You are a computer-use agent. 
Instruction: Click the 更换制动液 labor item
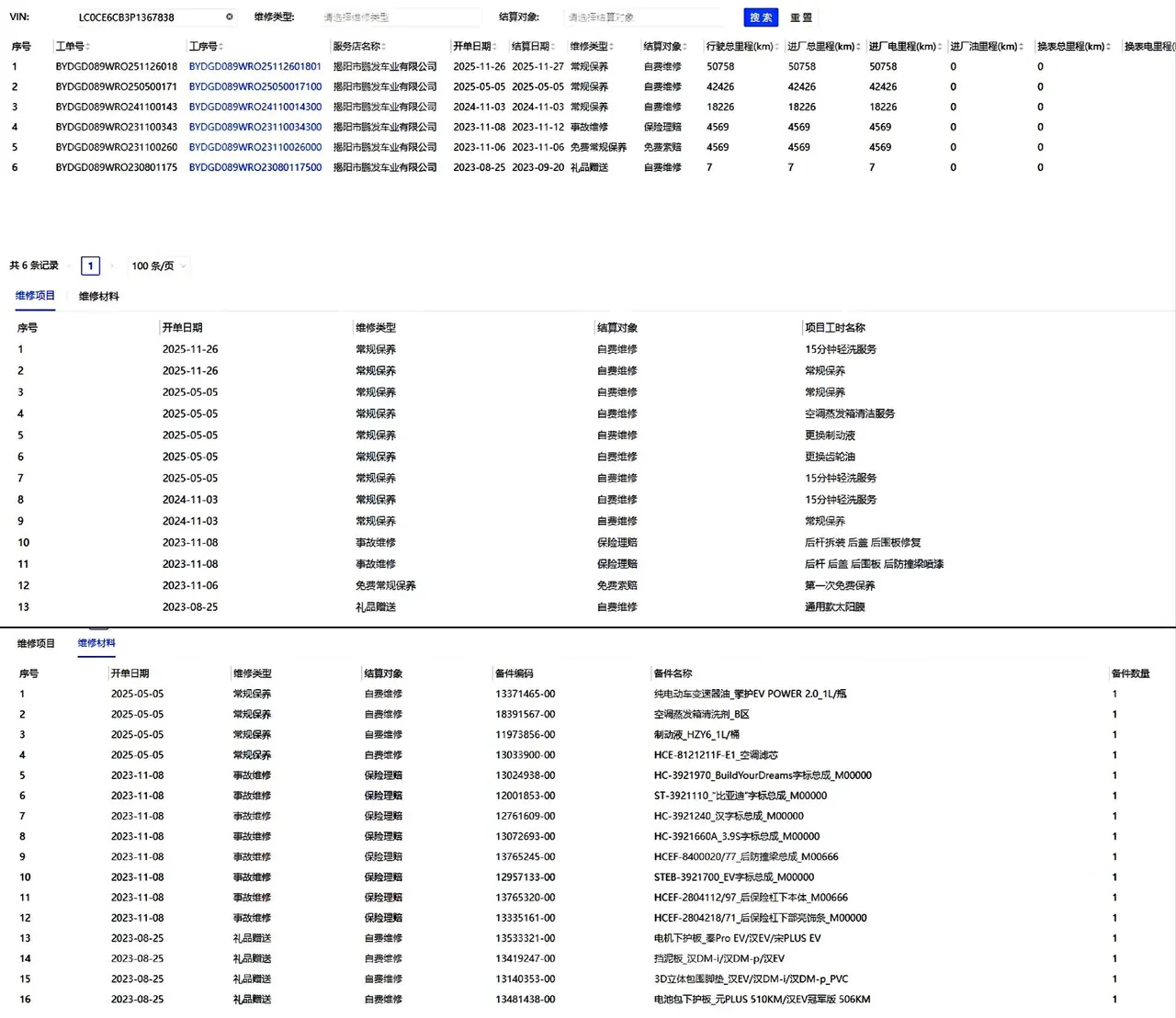click(x=831, y=435)
